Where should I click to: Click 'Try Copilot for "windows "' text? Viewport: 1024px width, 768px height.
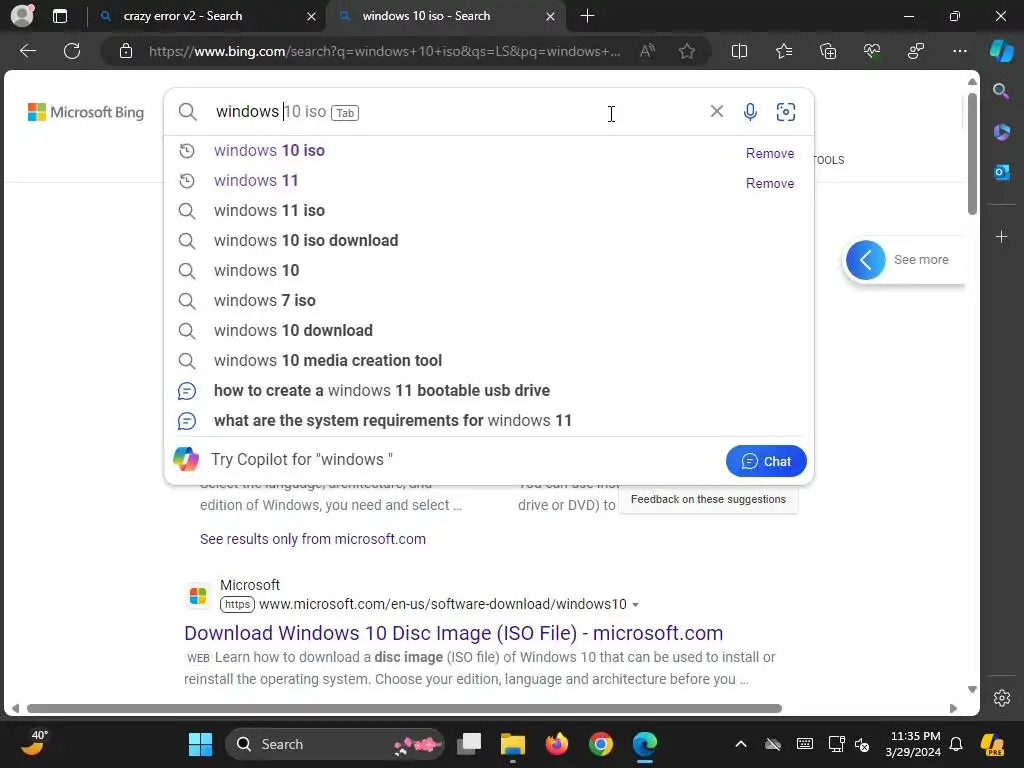coord(302,460)
